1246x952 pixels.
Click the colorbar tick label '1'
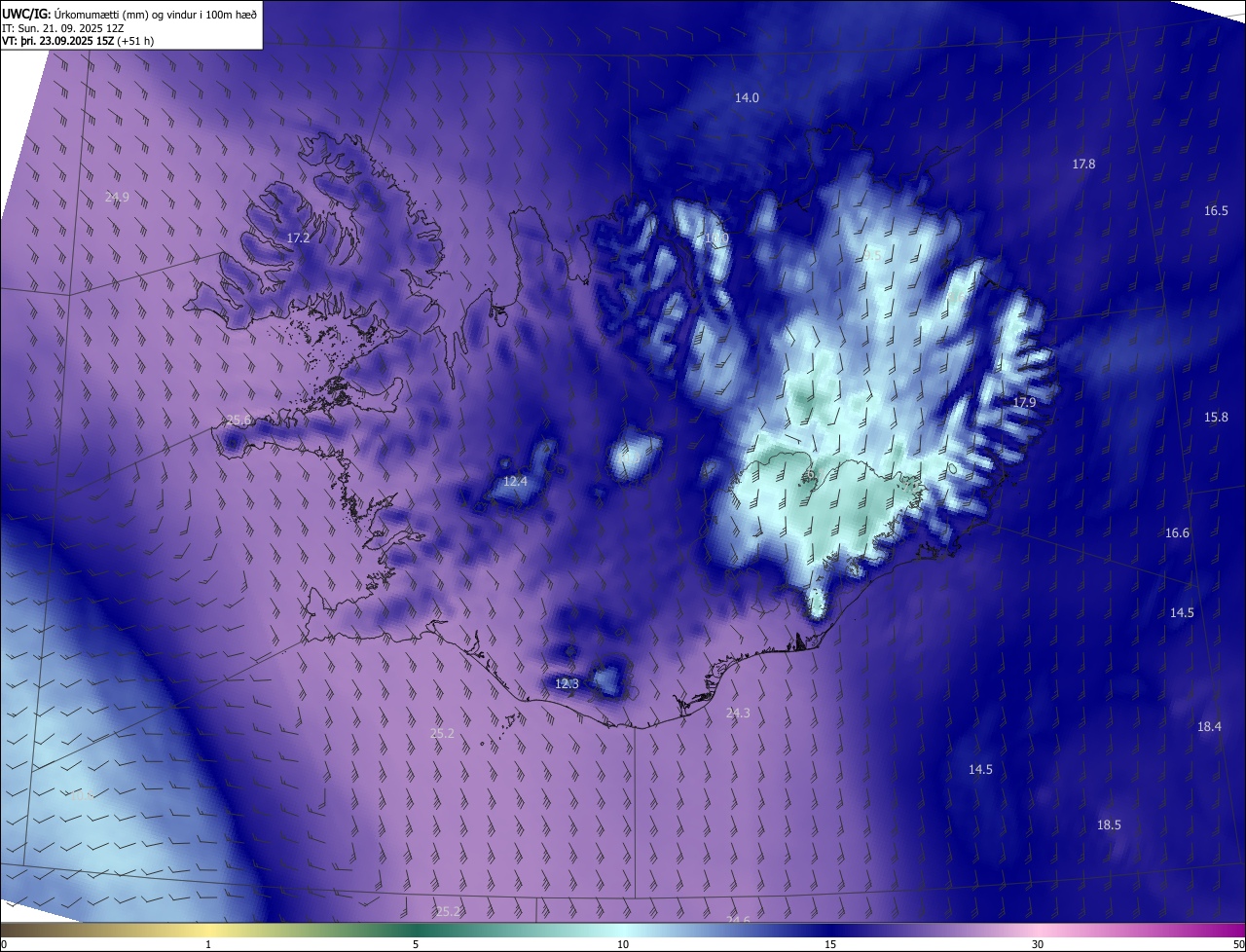coord(208,944)
